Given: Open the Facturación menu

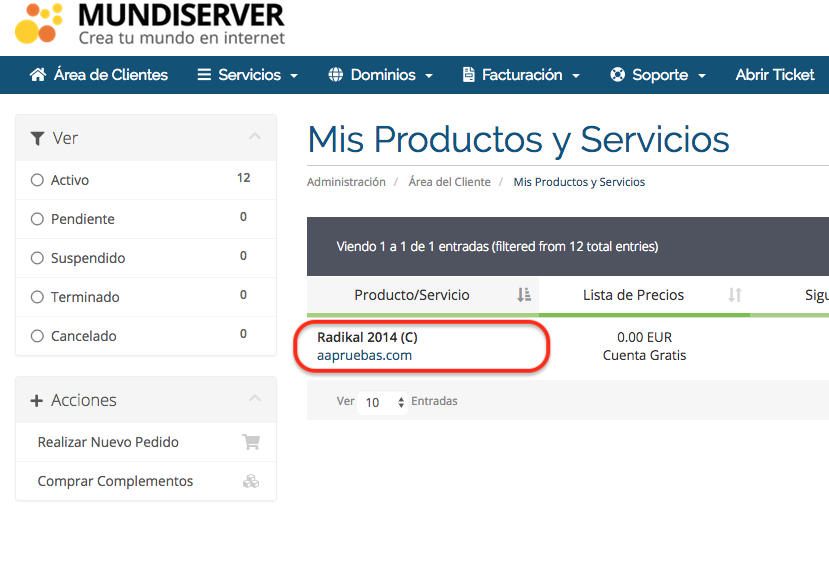Looking at the screenshot, I should point(521,75).
